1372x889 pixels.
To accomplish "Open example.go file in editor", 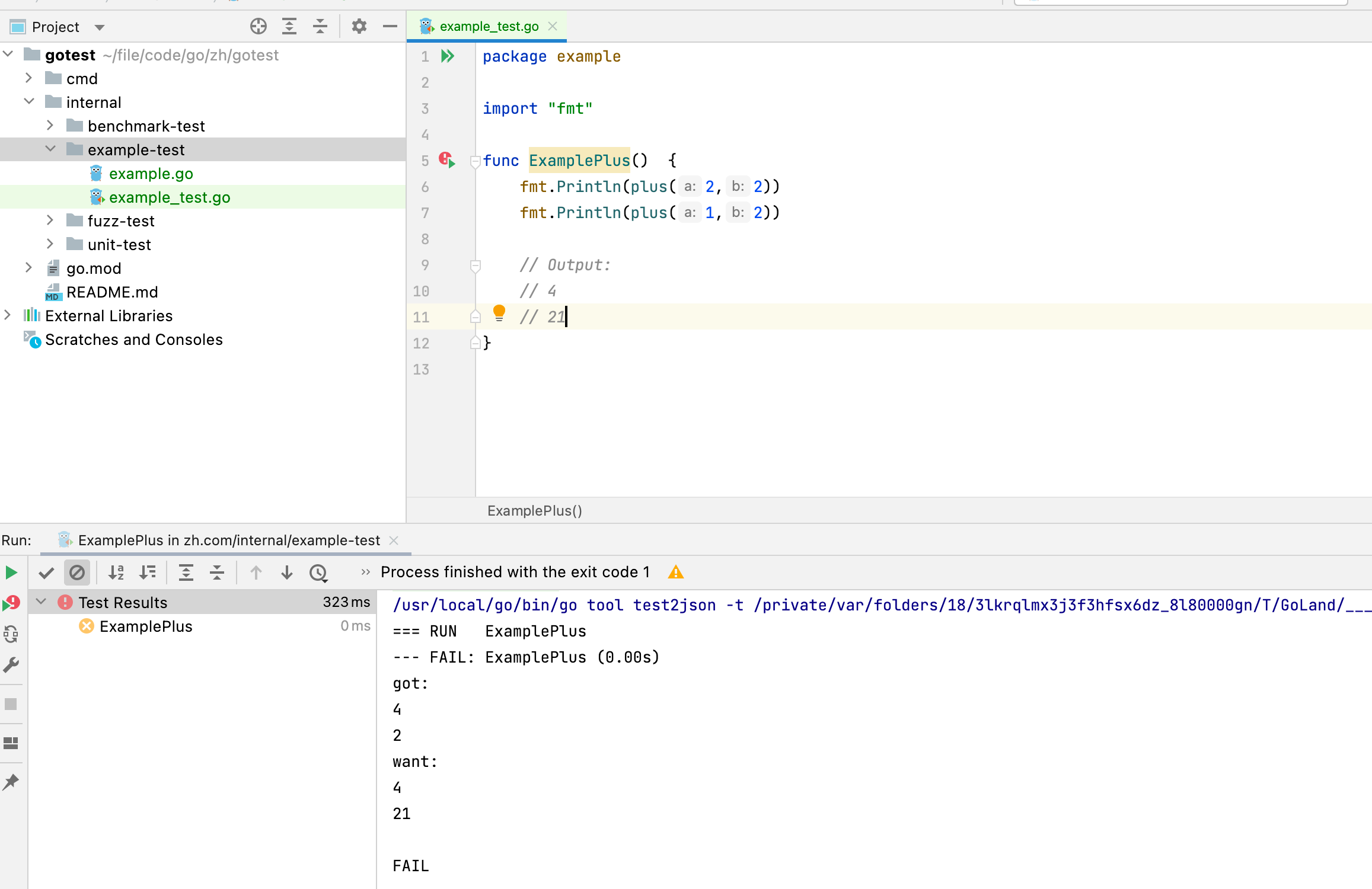I will click(x=151, y=173).
